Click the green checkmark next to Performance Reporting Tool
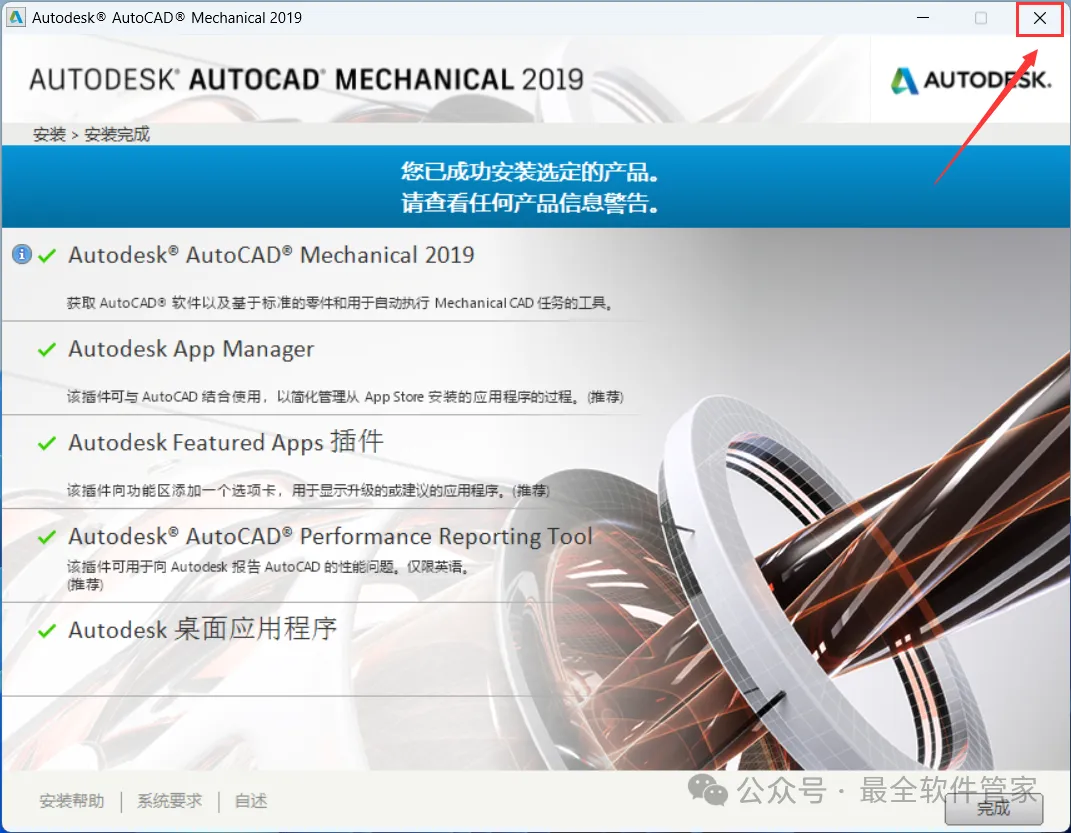Viewport: 1071px width, 833px height. pyautogui.click(x=46, y=537)
